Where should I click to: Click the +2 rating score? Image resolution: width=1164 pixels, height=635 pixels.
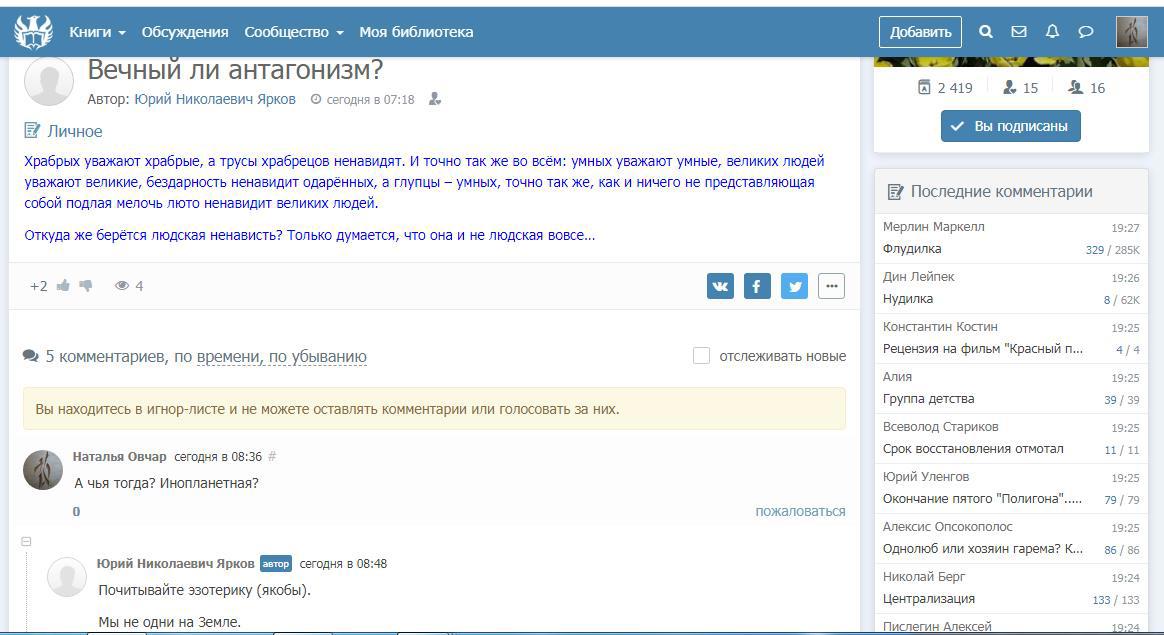(39, 286)
